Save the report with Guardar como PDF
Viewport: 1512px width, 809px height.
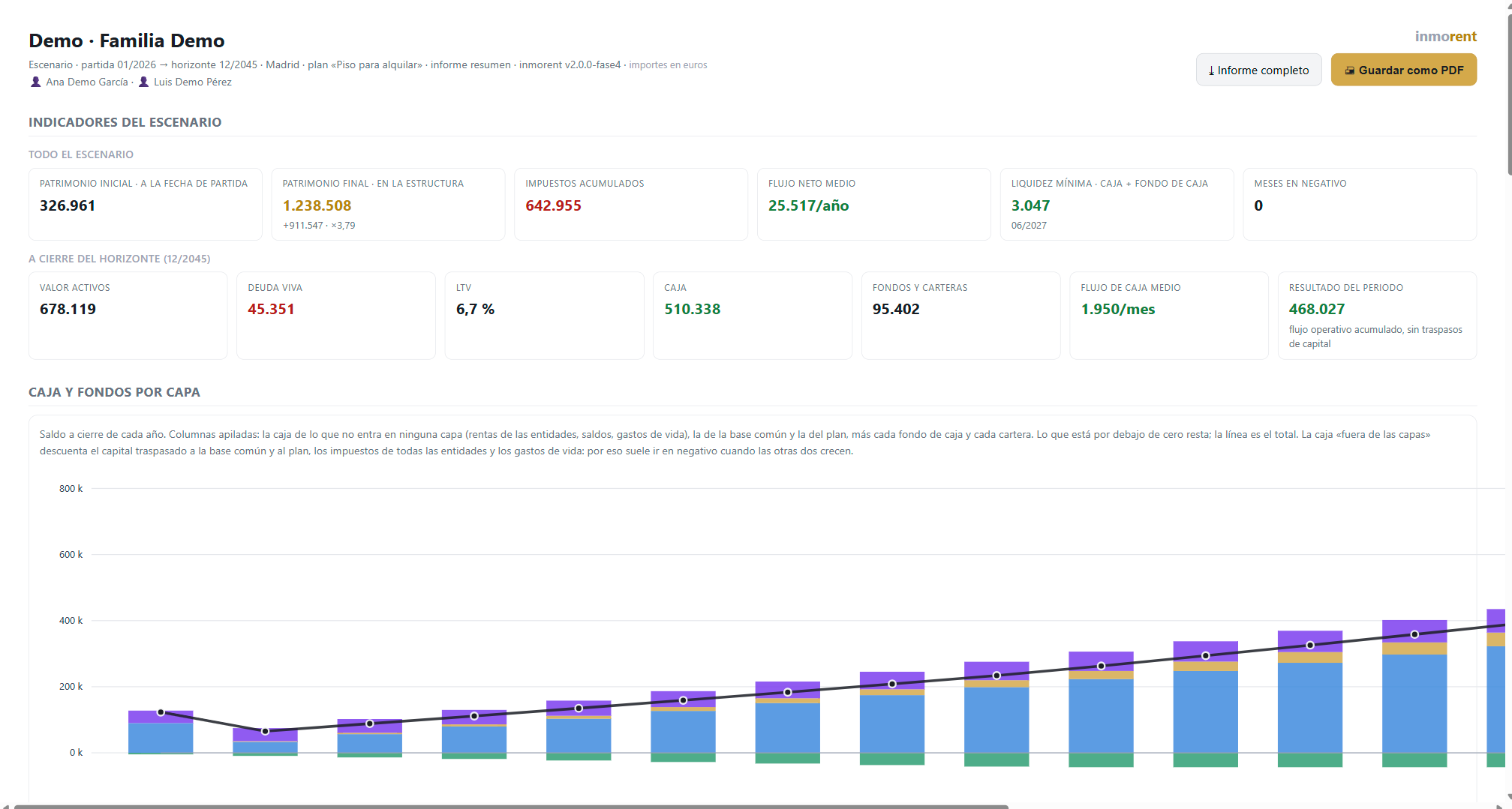[x=1404, y=70]
